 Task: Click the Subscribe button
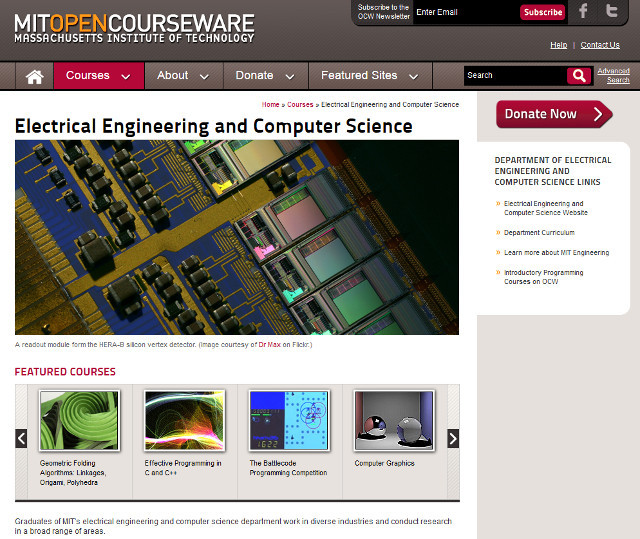(542, 12)
